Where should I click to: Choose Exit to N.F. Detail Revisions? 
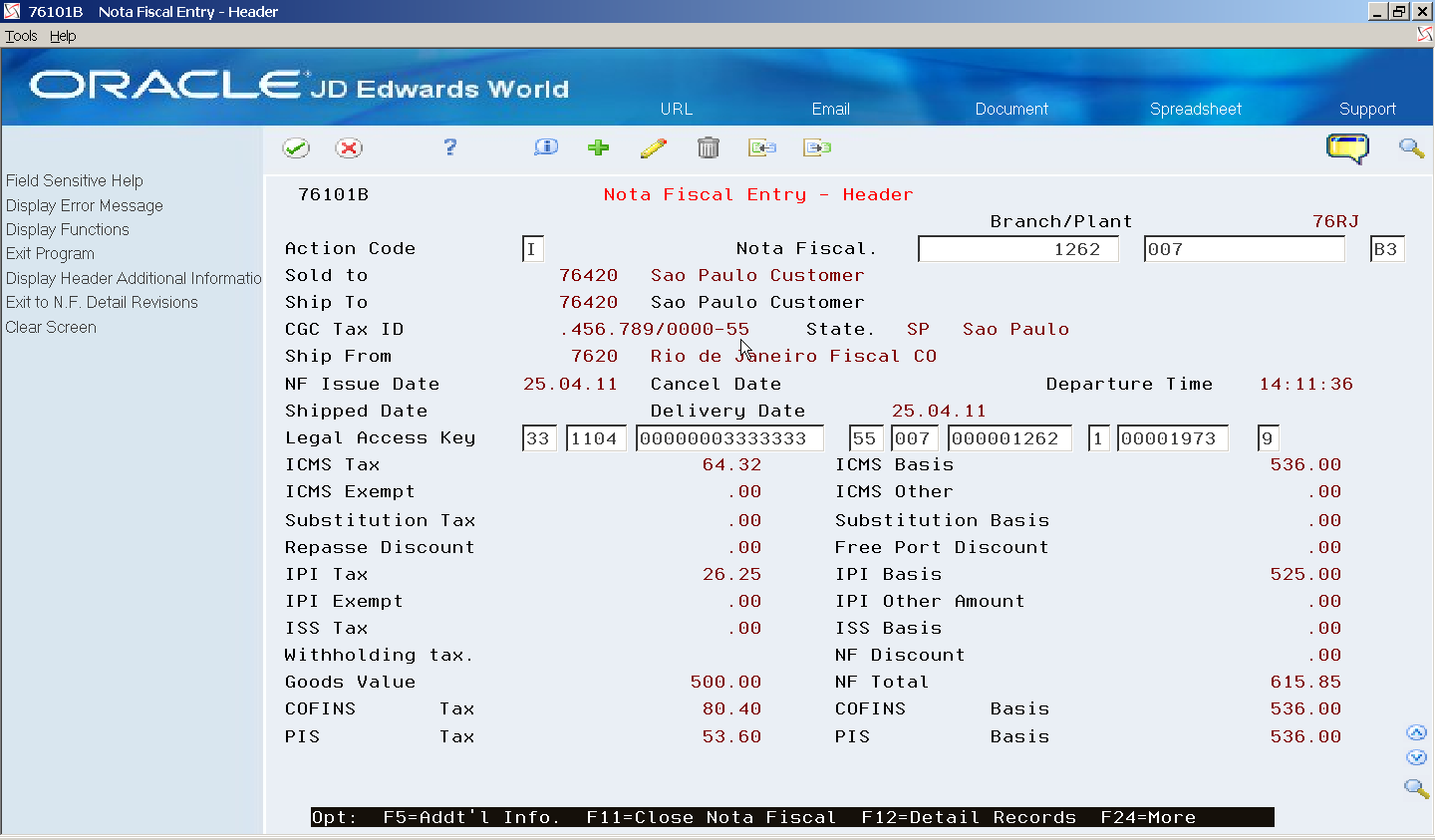[x=102, y=302]
